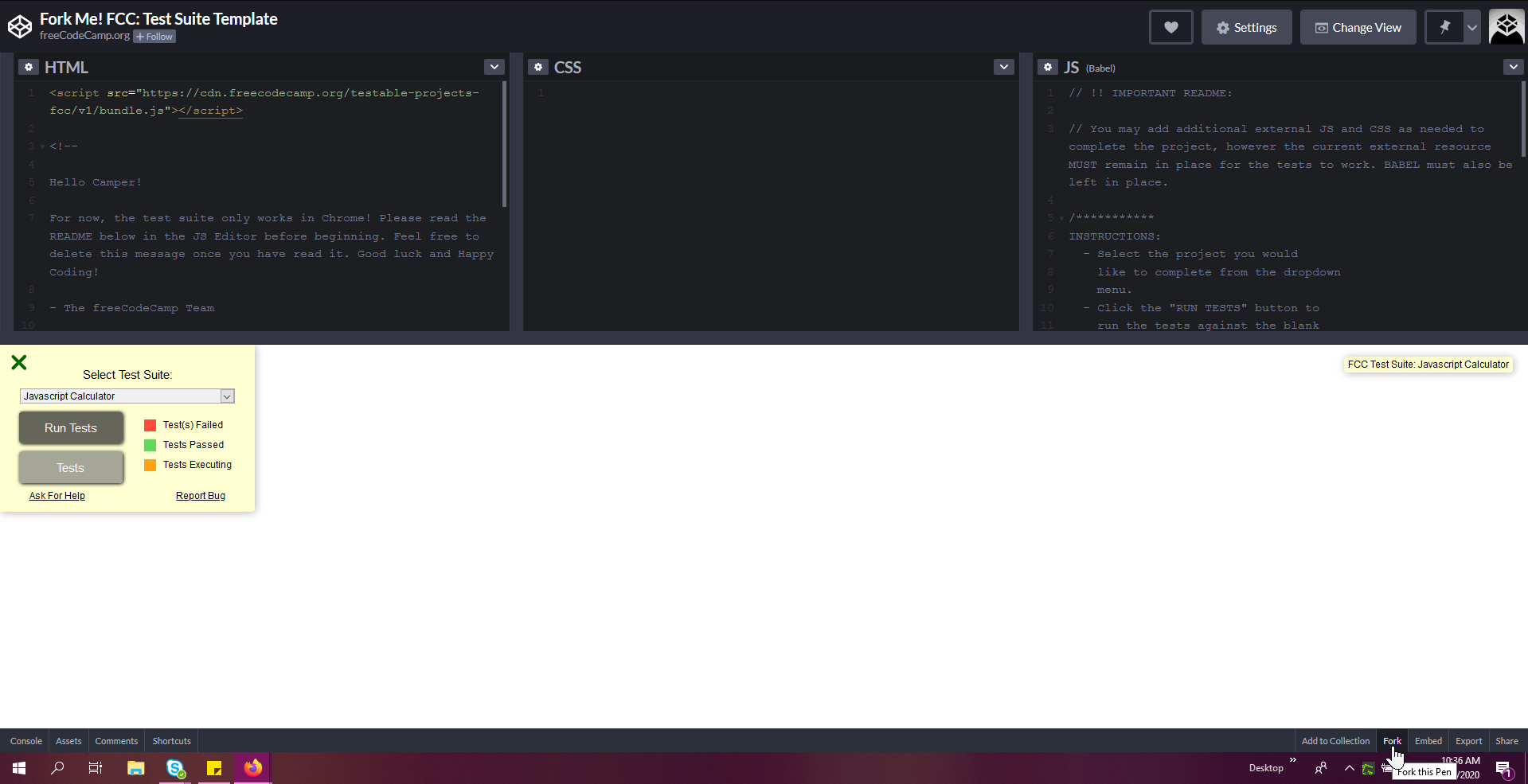
Task: Click the CodePen logo icon
Action: [20, 27]
